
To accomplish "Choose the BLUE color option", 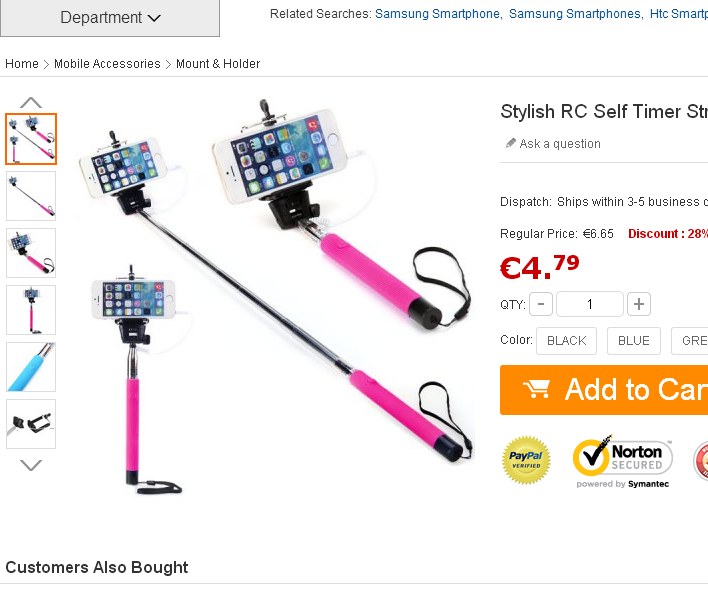I will [x=633, y=341].
